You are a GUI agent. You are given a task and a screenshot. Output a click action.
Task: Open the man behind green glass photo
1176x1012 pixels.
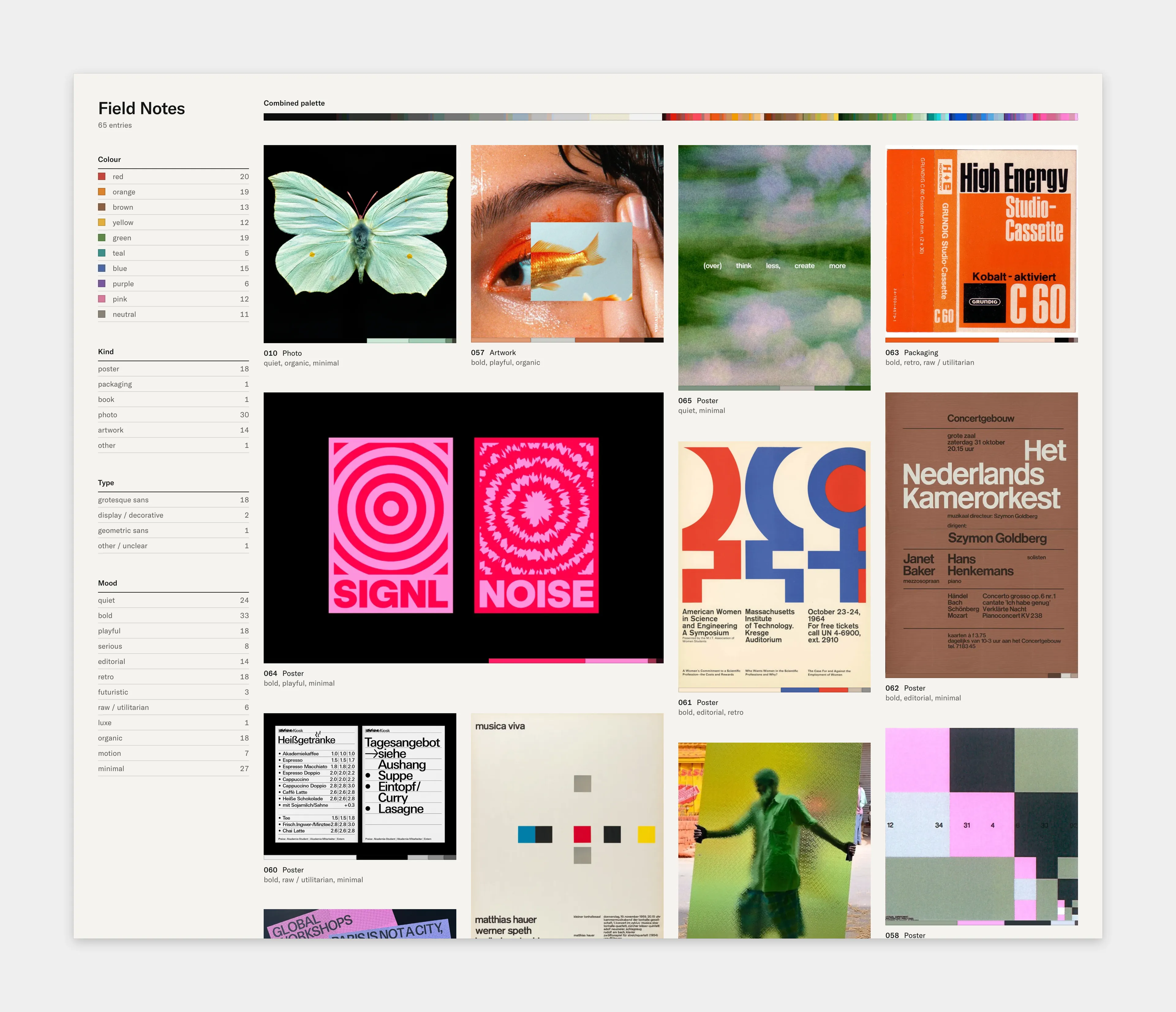pyautogui.click(x=774, y=840)
